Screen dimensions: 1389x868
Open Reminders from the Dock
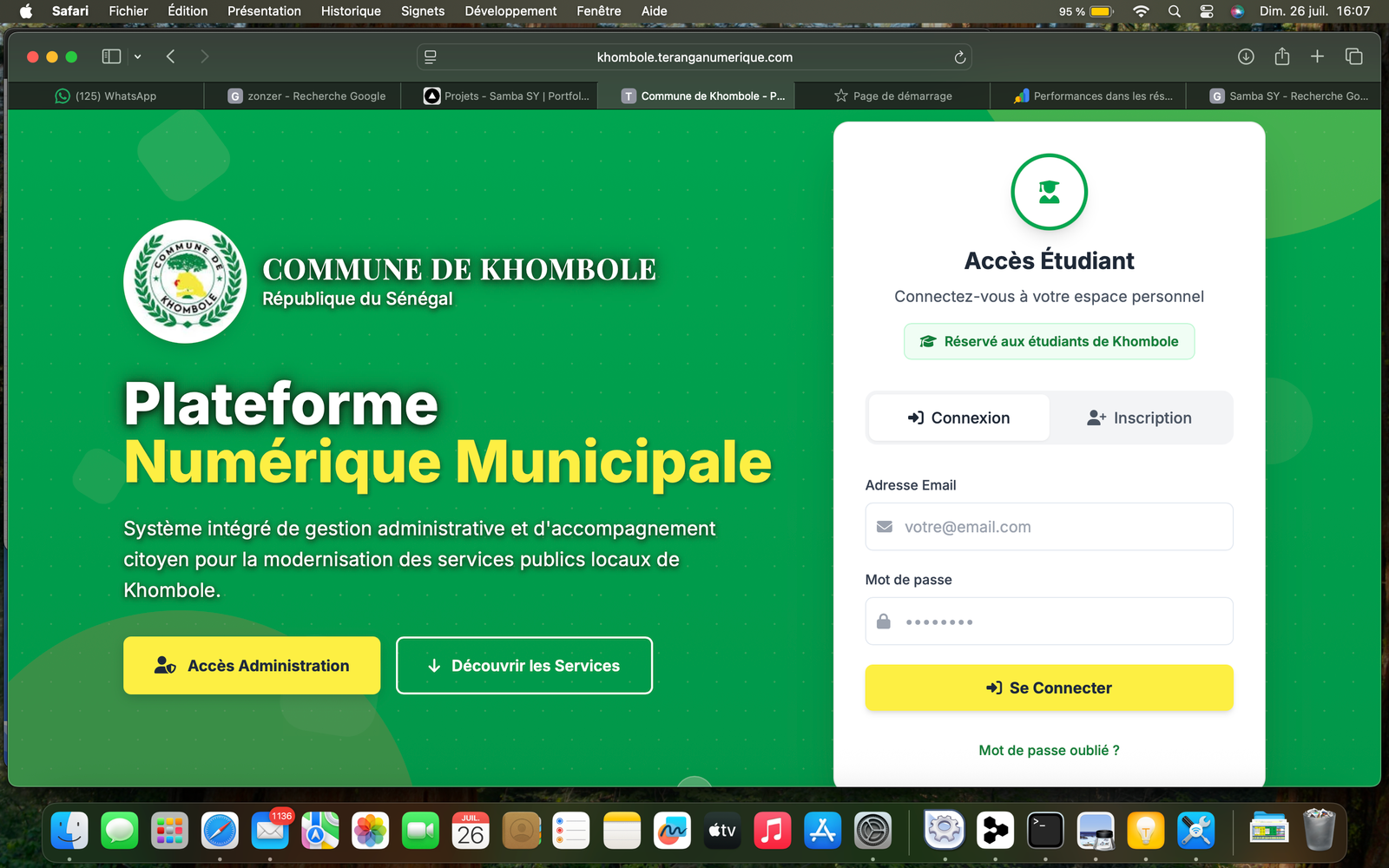click(x=571, y=831)
